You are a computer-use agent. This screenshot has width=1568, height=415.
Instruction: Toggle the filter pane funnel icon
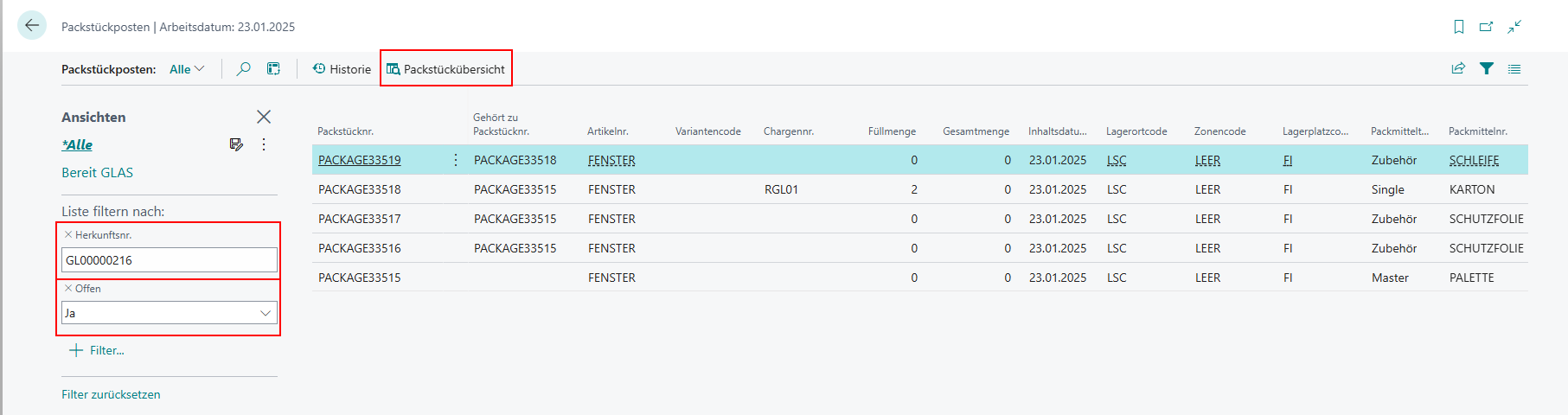coord(1487,69)
